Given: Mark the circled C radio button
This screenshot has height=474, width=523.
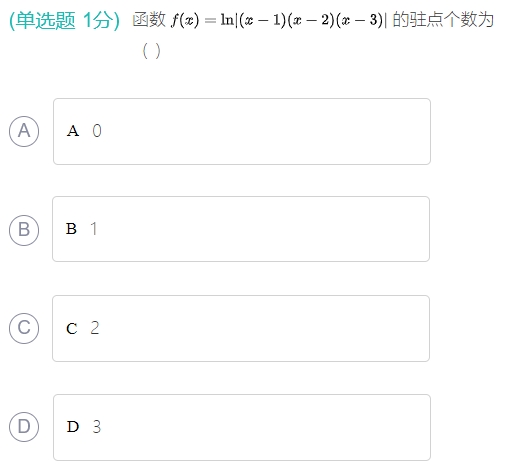Looking at the screenshot, I should click(x=24, y=328).
